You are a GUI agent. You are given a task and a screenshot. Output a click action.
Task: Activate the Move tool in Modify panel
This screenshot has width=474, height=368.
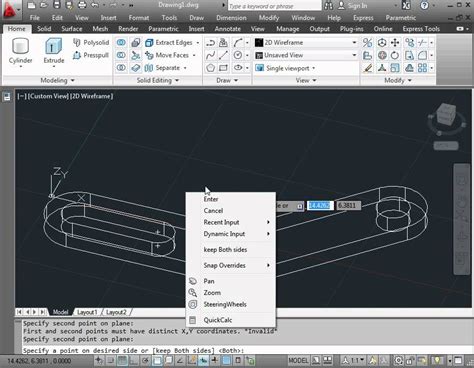[395, 42]
